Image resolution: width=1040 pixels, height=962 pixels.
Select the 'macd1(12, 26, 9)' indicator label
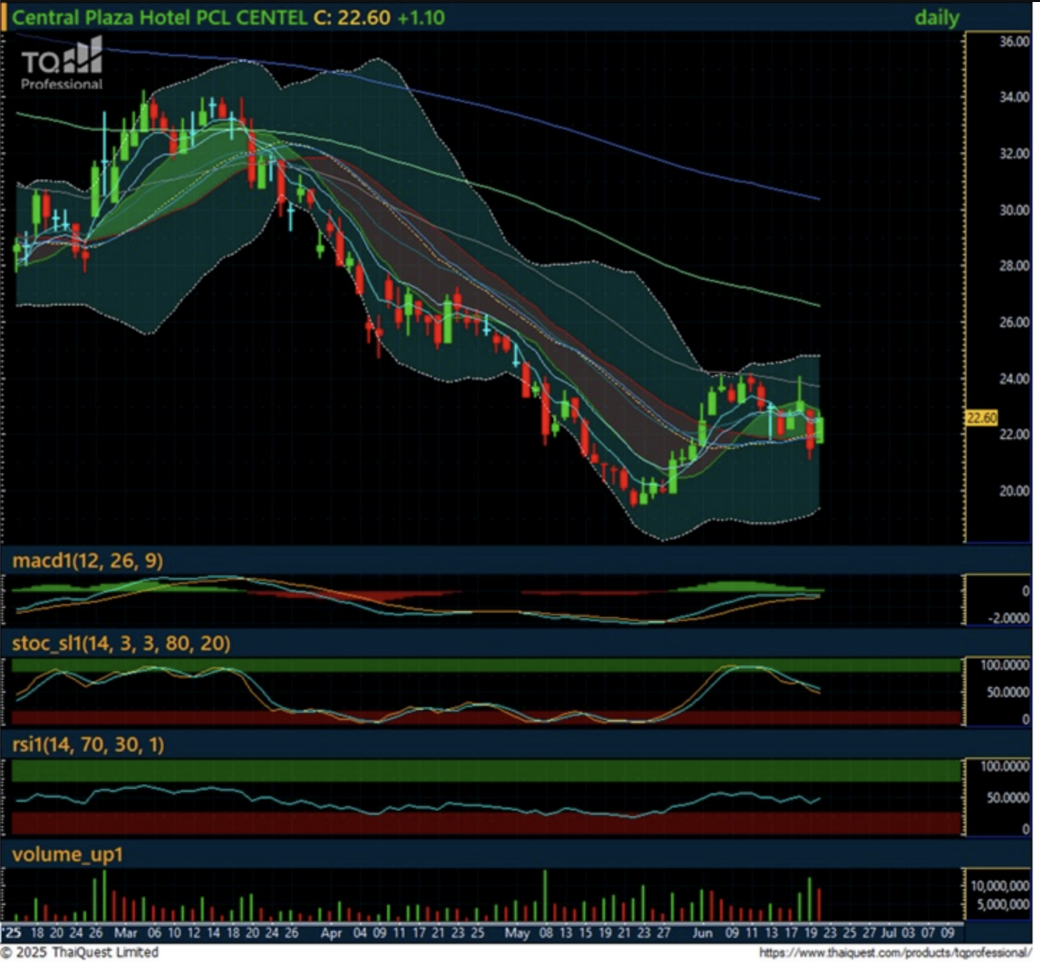88,561
